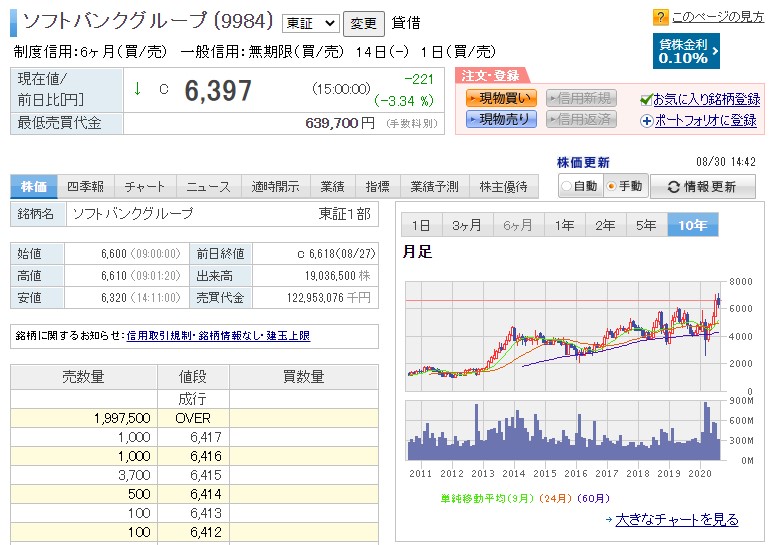Click the ask price 6,412 row
769x545 pixels.
pyautogui.click(x=194, y=533)
